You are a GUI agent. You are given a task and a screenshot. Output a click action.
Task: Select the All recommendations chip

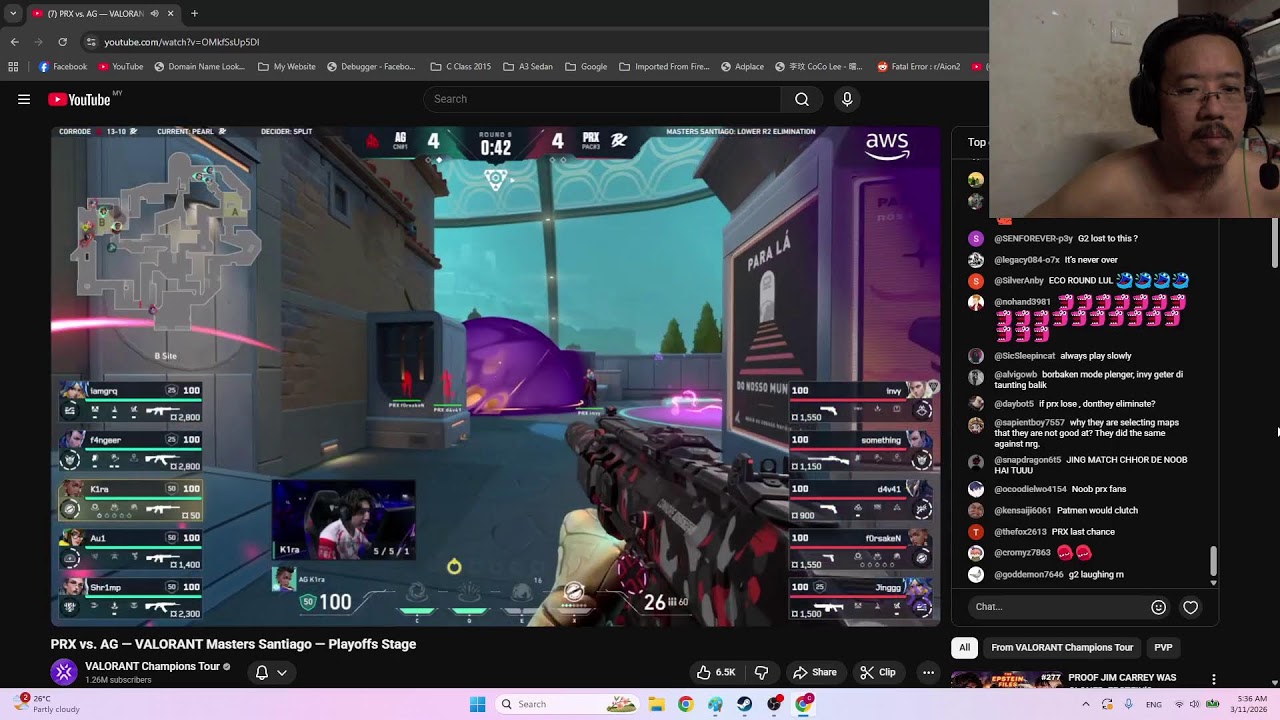coord(964,647)
